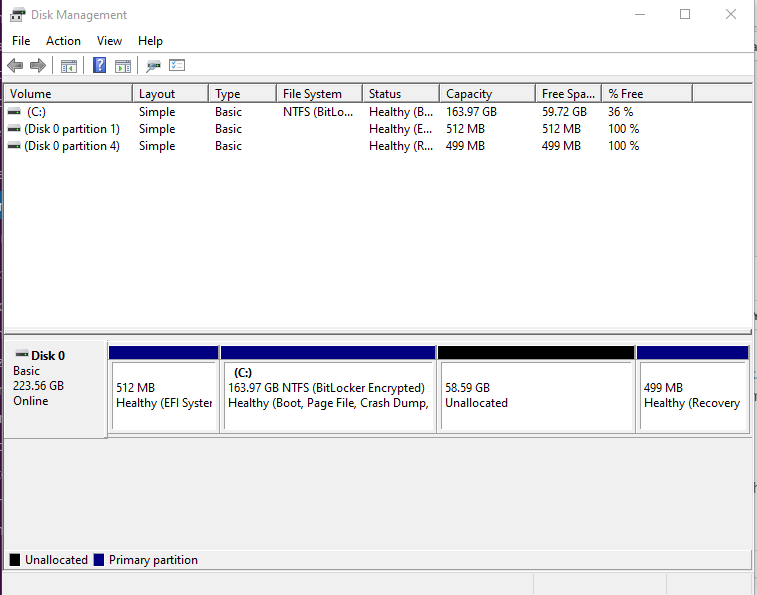Click the 499 MB capacity cell of partition 4

coord(465,146)
